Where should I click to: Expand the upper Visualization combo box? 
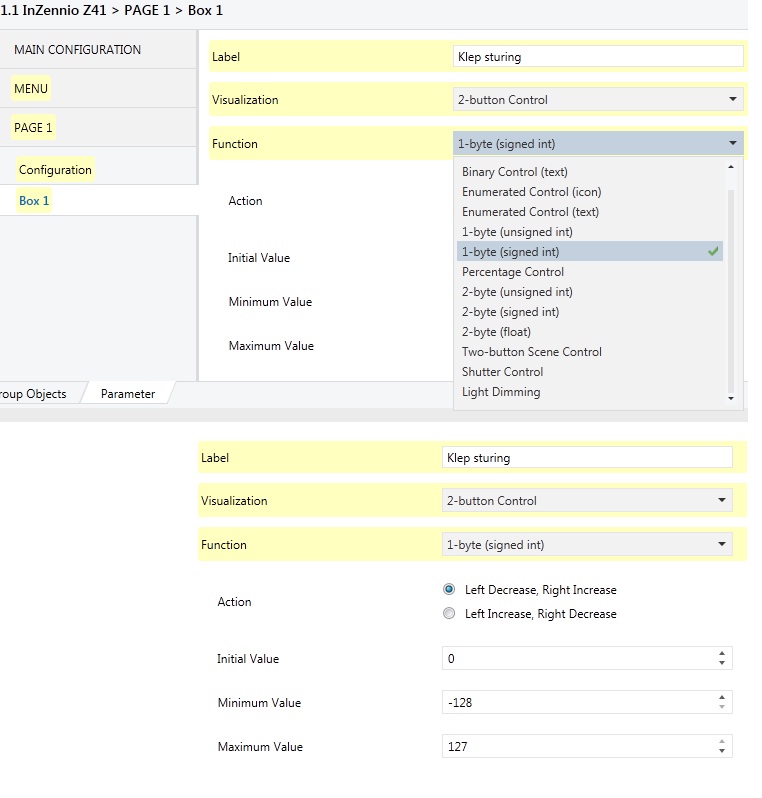(598, 100)
